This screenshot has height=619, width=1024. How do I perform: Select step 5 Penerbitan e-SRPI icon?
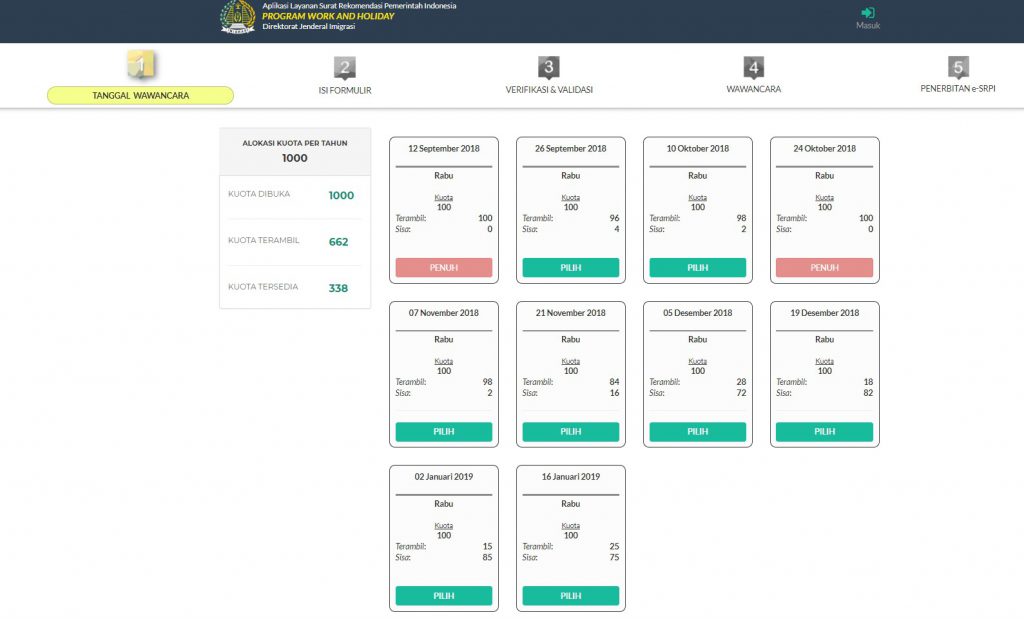click(958, 67)
